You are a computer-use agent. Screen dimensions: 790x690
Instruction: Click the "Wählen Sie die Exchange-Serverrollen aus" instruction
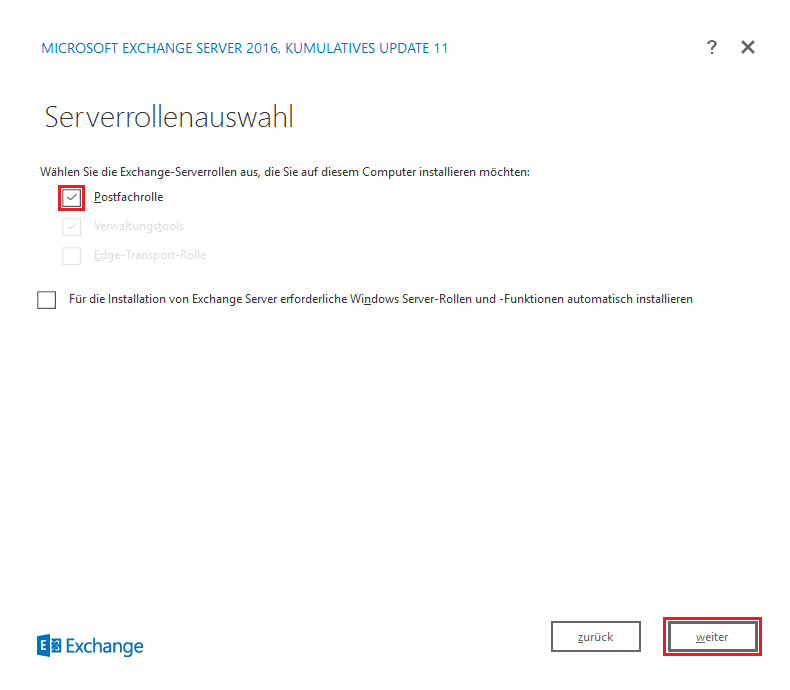point(284,172)
